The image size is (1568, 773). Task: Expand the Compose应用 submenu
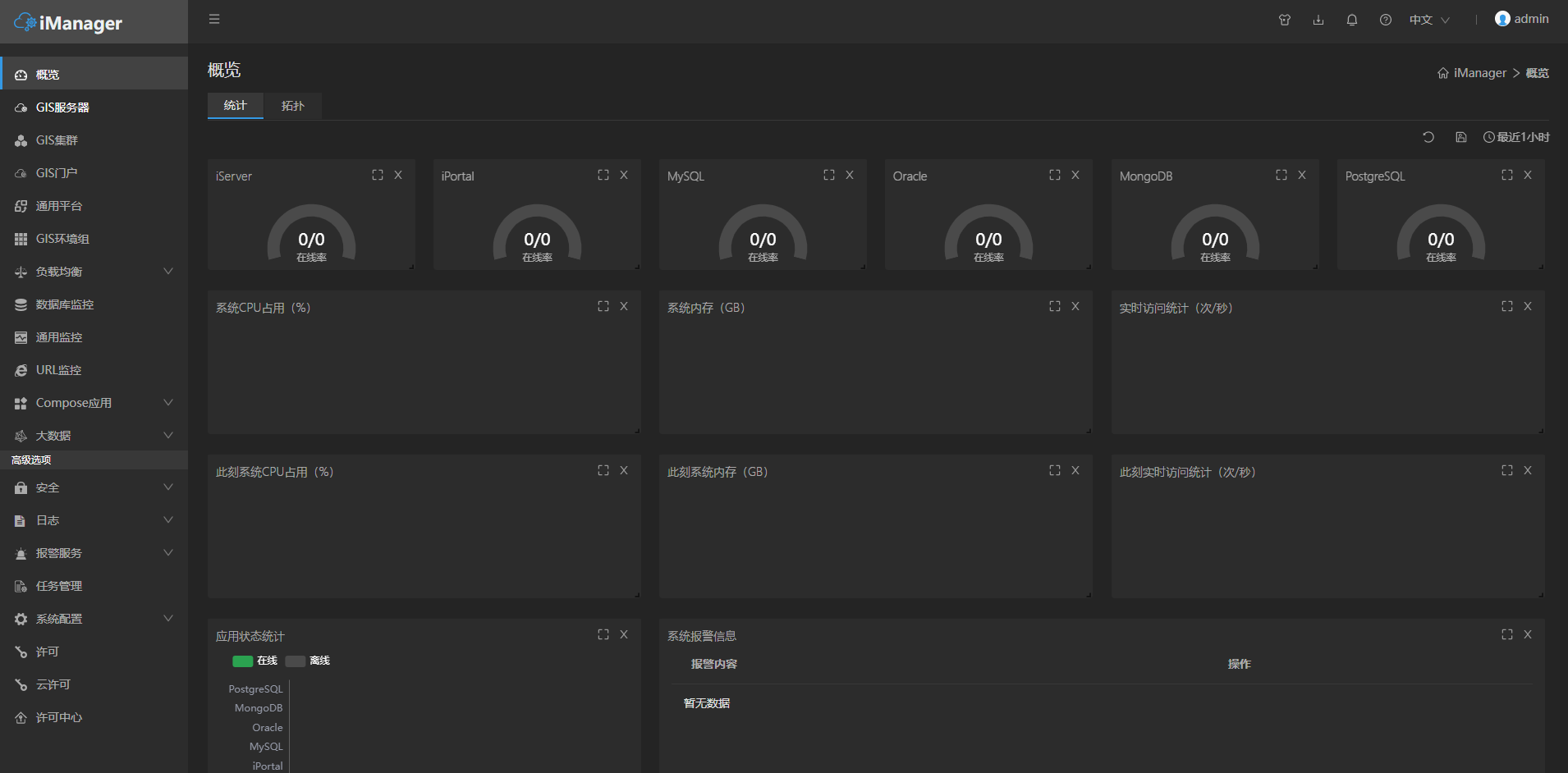pos(94,402)
